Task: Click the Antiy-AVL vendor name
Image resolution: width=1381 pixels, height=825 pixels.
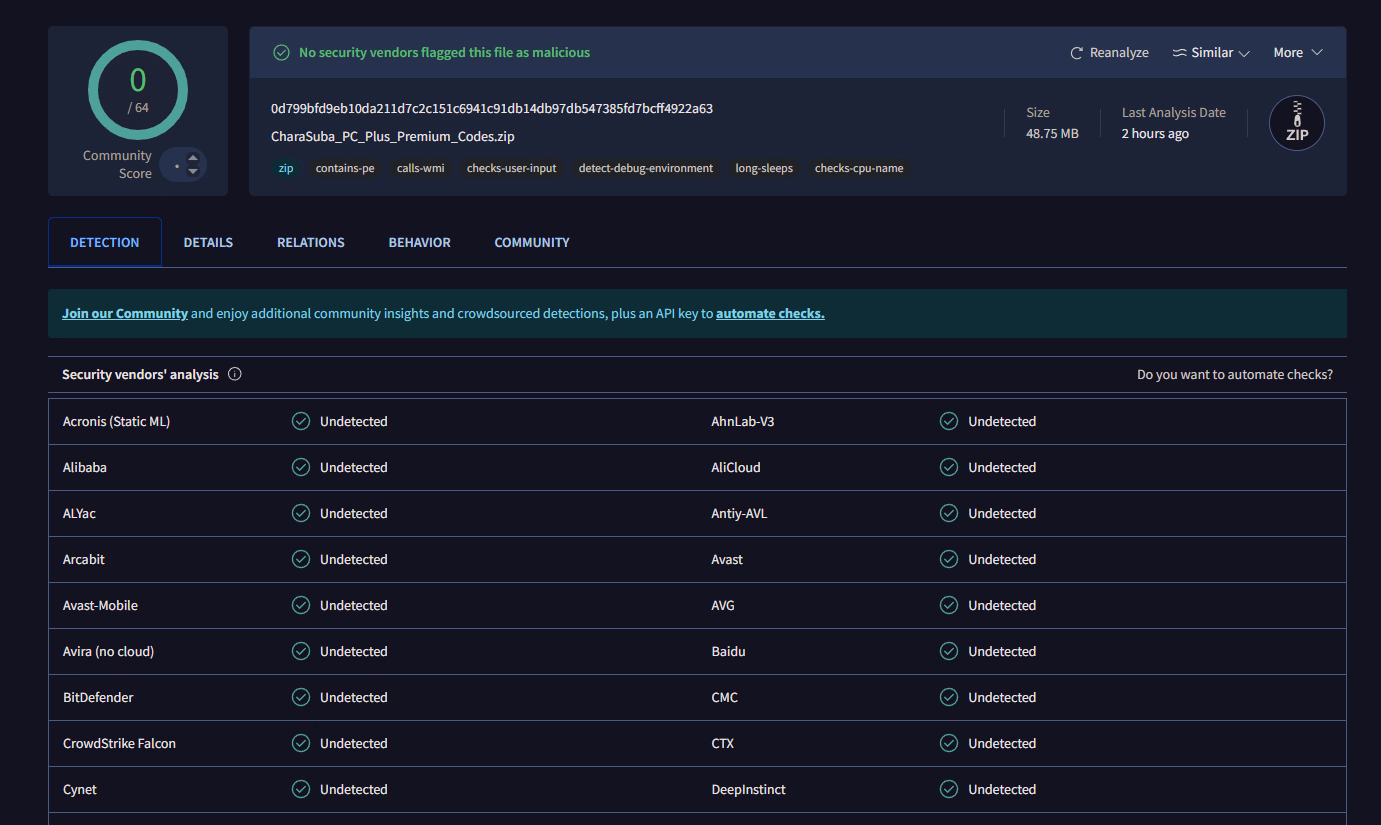Action: (x=739, y=513)
